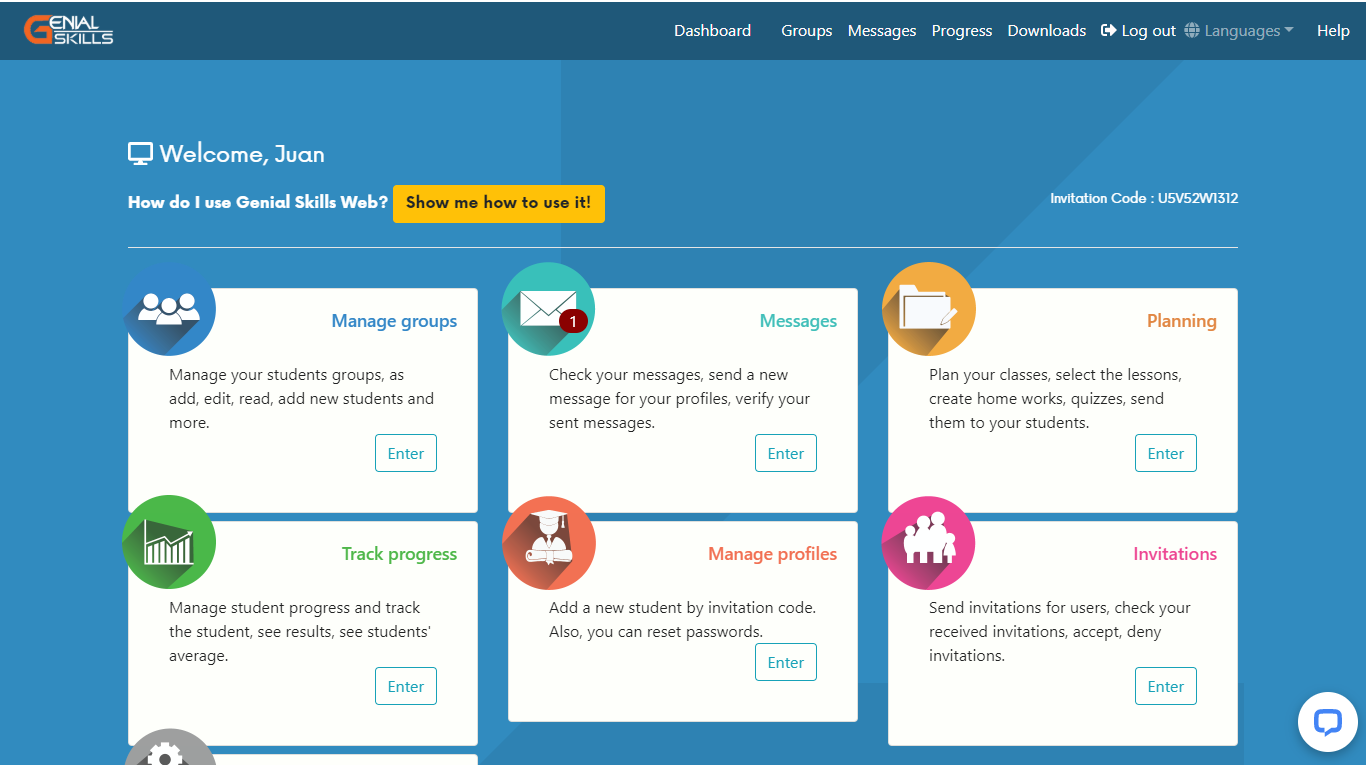Open the Downloads menu item

coord(1047,31)
